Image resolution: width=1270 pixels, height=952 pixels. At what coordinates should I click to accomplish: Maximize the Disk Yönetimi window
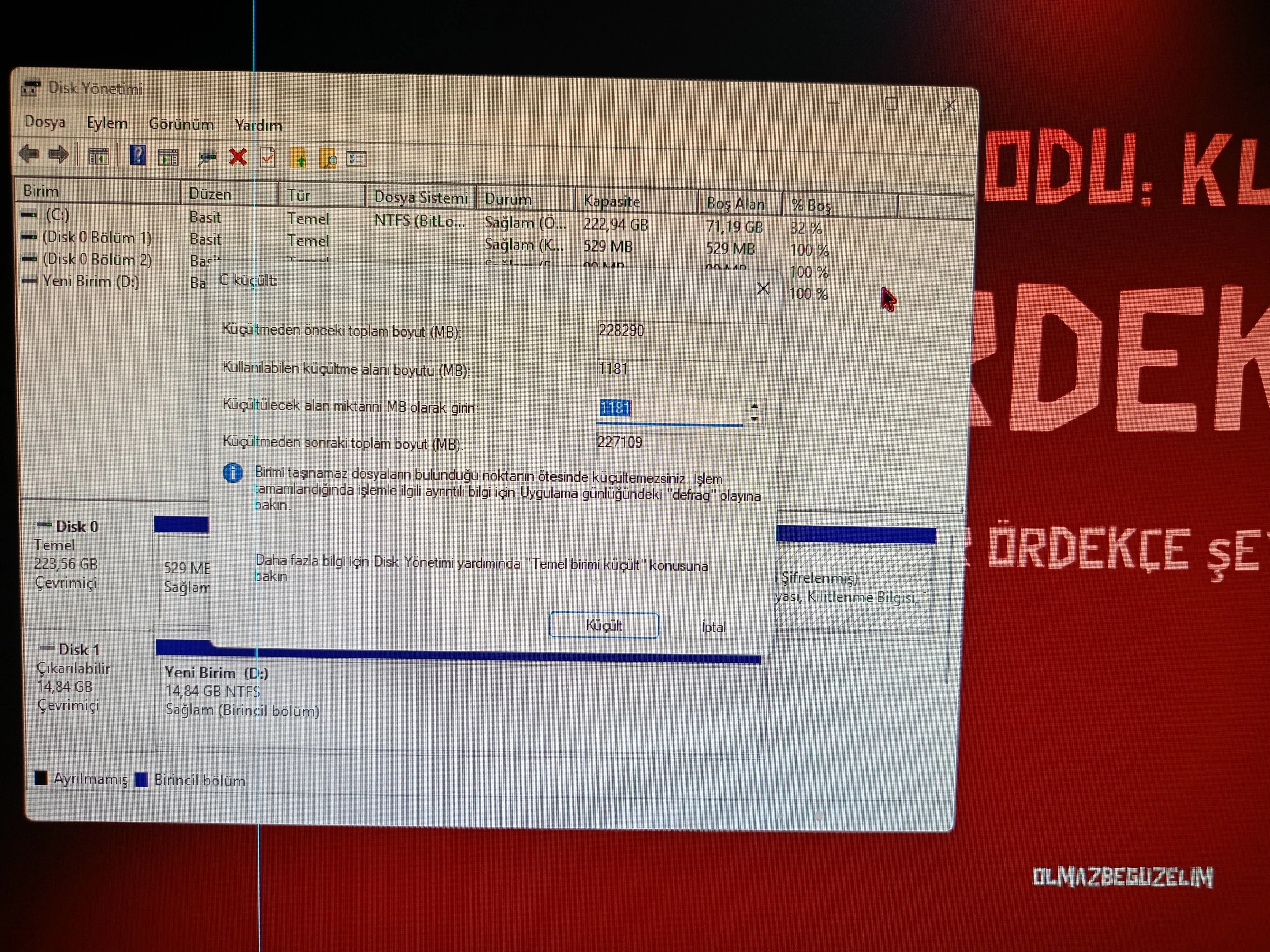coord(891,104)
